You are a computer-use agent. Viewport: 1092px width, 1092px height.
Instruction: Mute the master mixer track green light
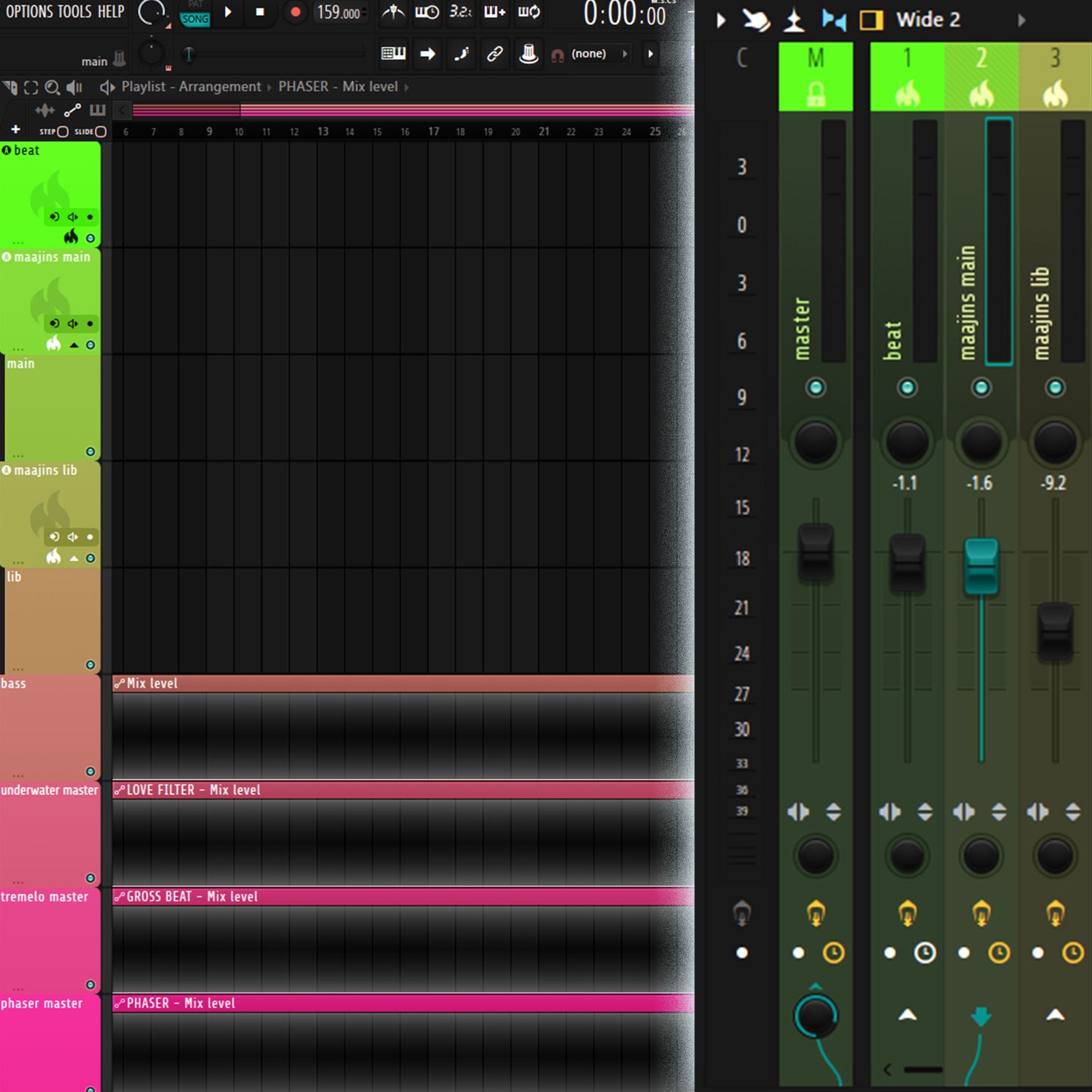(x=816, y=388)
